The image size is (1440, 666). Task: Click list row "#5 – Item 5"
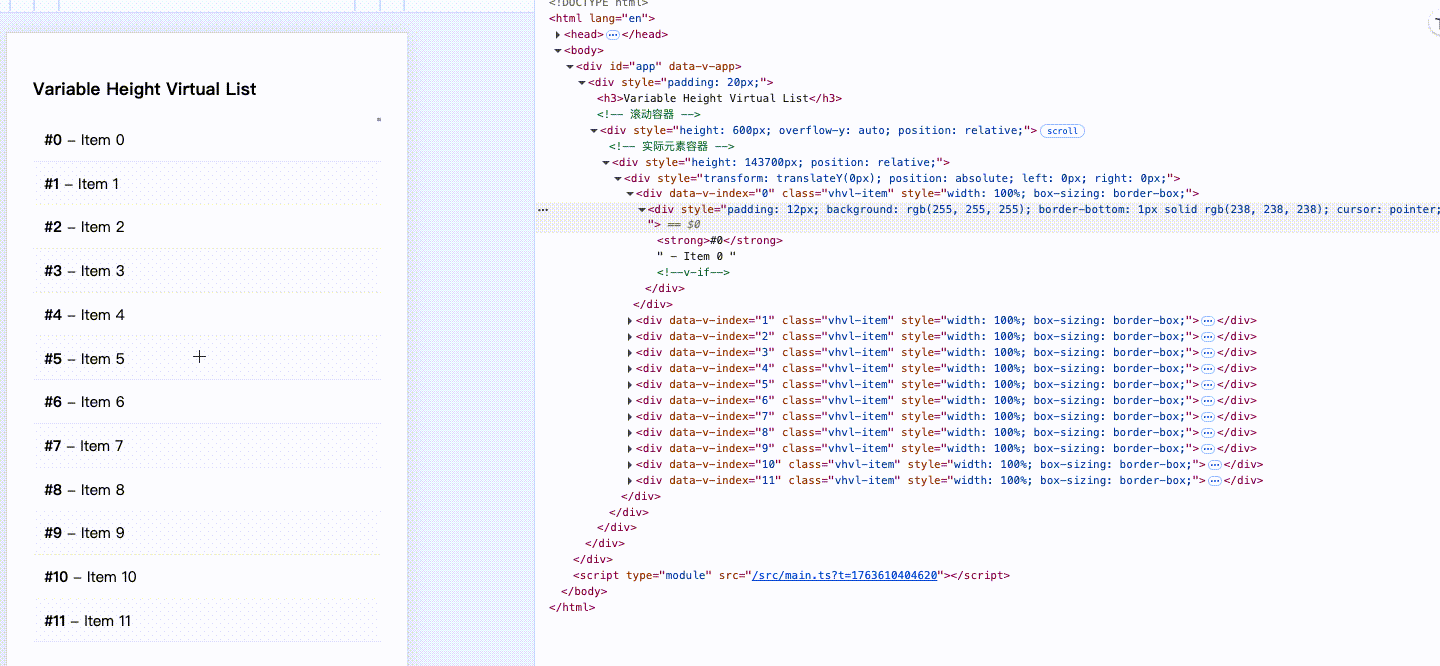click(207, 359)
